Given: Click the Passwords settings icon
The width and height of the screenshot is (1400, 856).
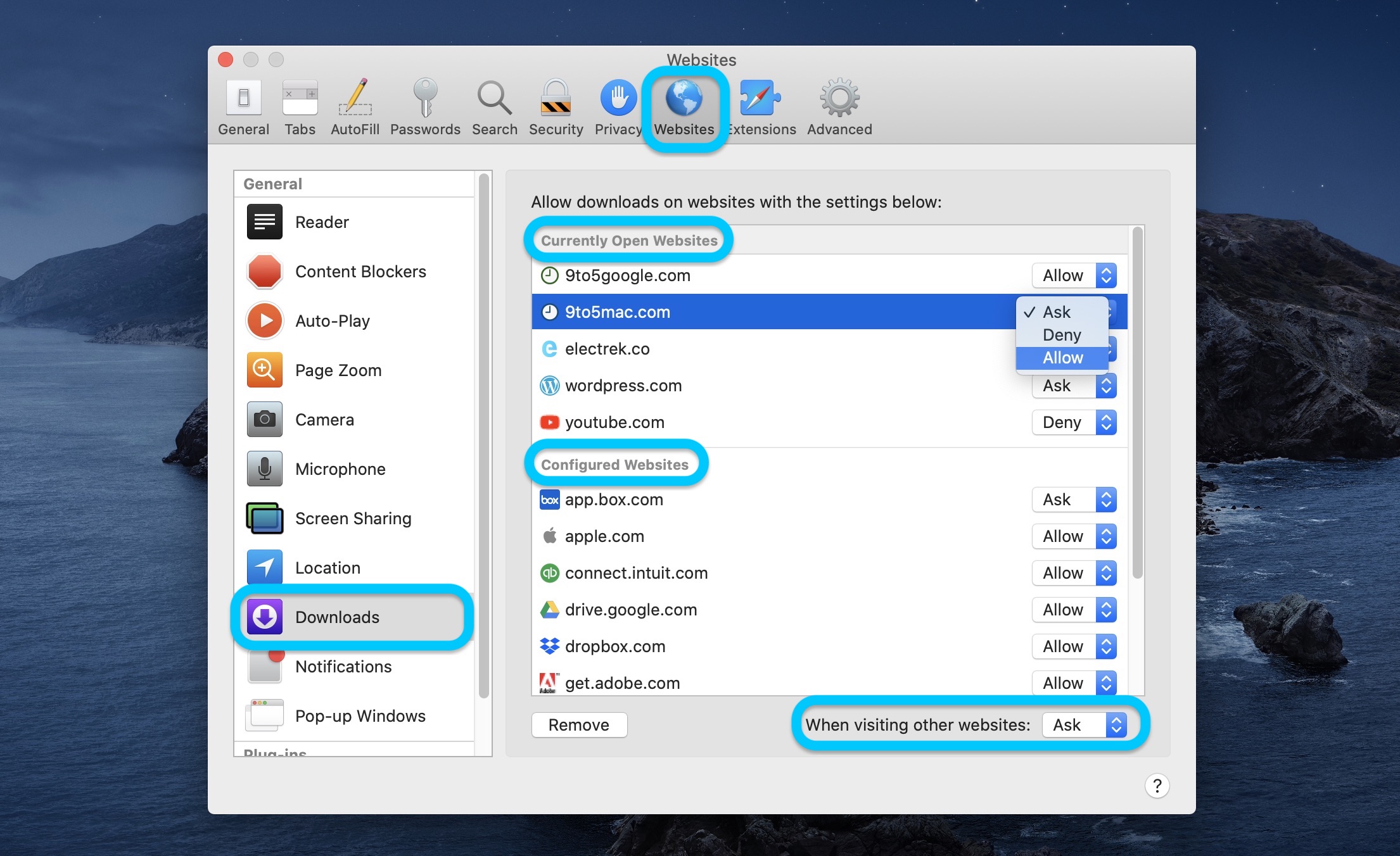Looking at the screenshot, I should pyautogui.click(x=425, y=107).
